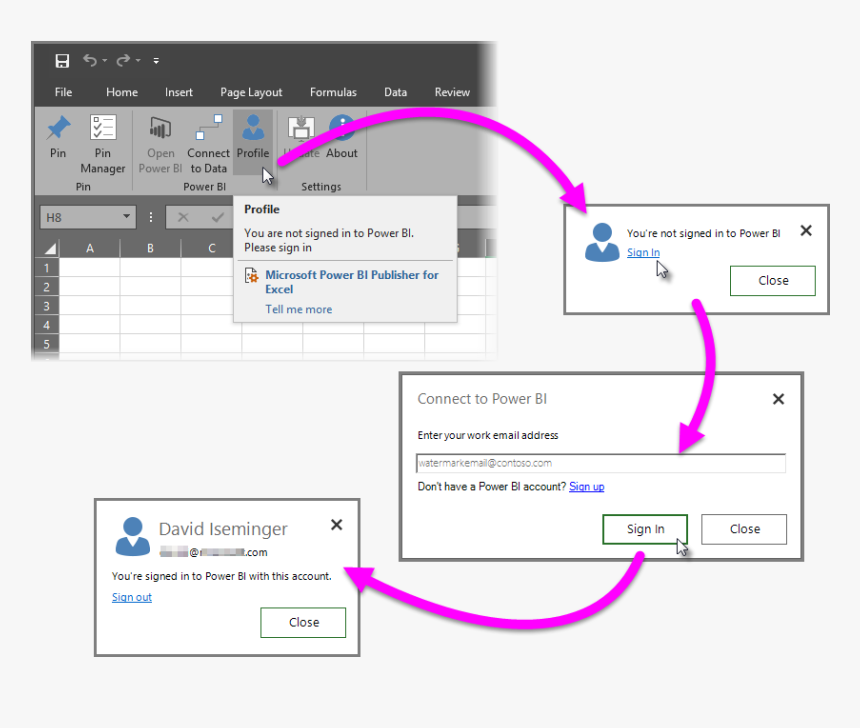The height and width of the screenshot is (728, 860).
Task: Click Close button in not-signed-in popup
Action: point(773,281)
